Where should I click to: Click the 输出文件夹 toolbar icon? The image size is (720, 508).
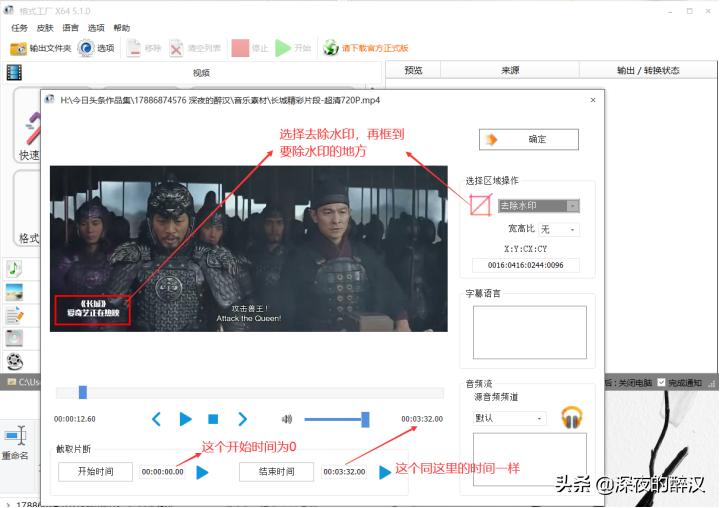[18, 48]
